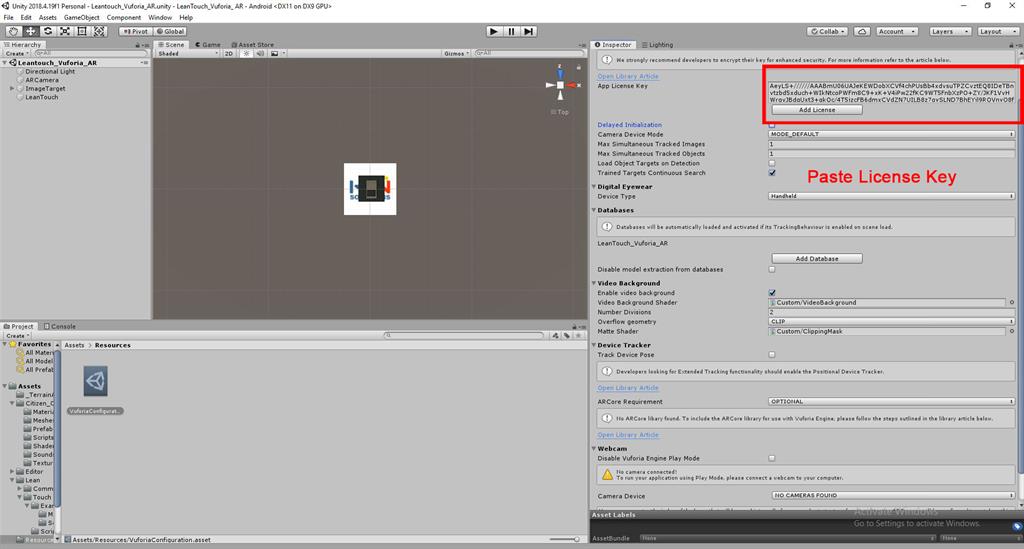Start Play mode
This screenshot has width=1024, height=549.
click(x=494, y=31)
